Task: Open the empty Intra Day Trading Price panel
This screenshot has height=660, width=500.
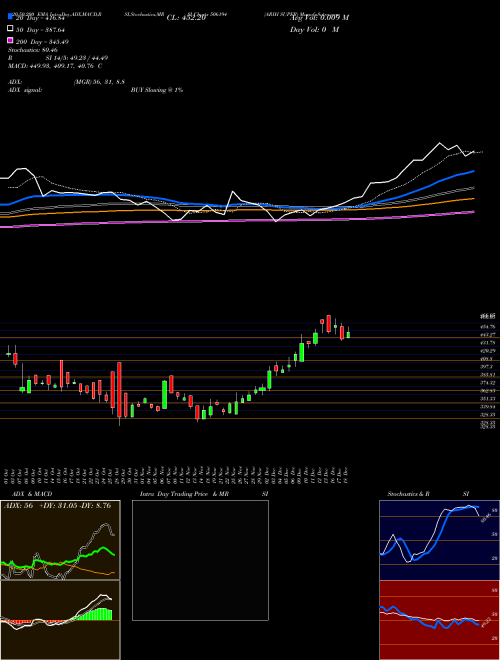Action: click(200, 560)
